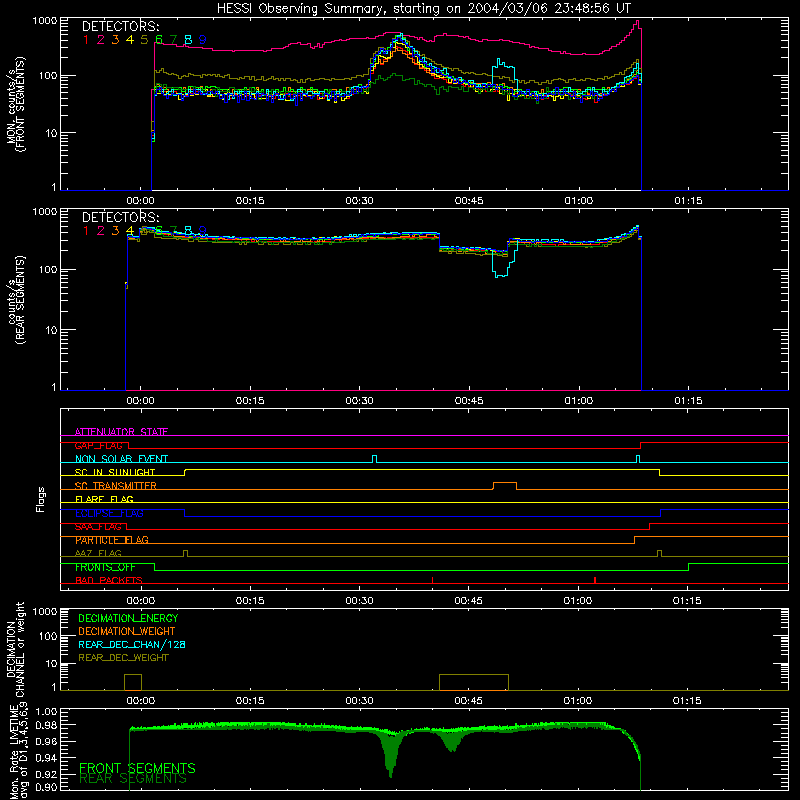Click the HESSI Observing Summary title text
This screenshot has height=800, width=800.
pos(424,9)
